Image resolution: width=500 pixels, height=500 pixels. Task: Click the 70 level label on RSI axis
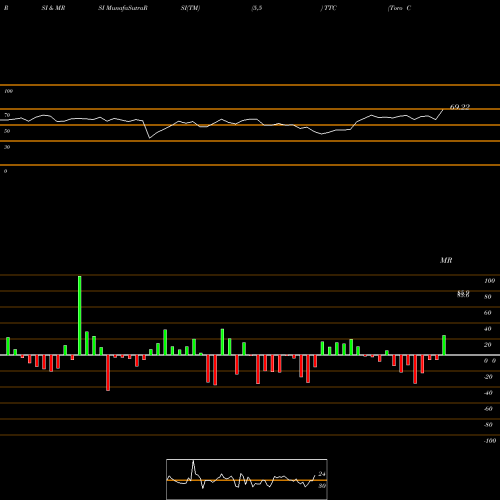(7, 115)
